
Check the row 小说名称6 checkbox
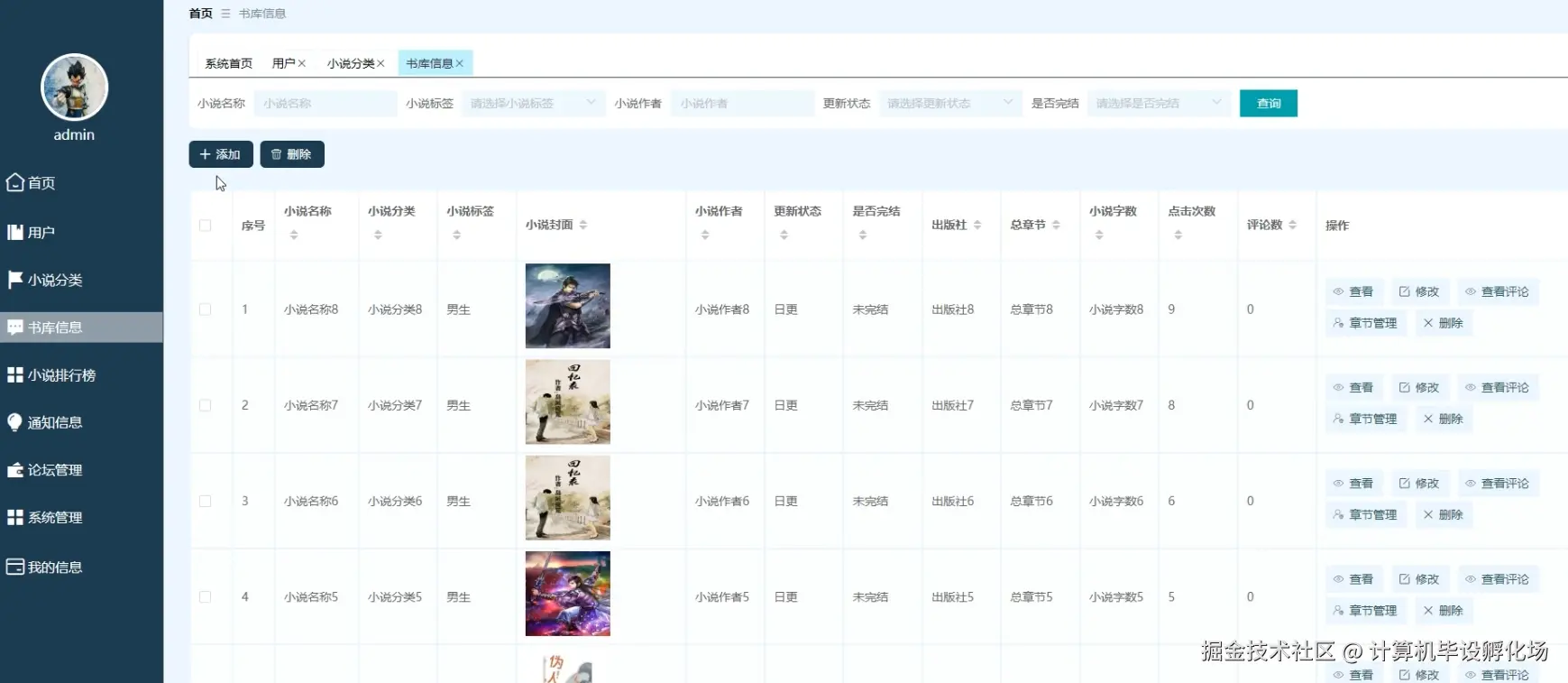(x=206, y=502)
